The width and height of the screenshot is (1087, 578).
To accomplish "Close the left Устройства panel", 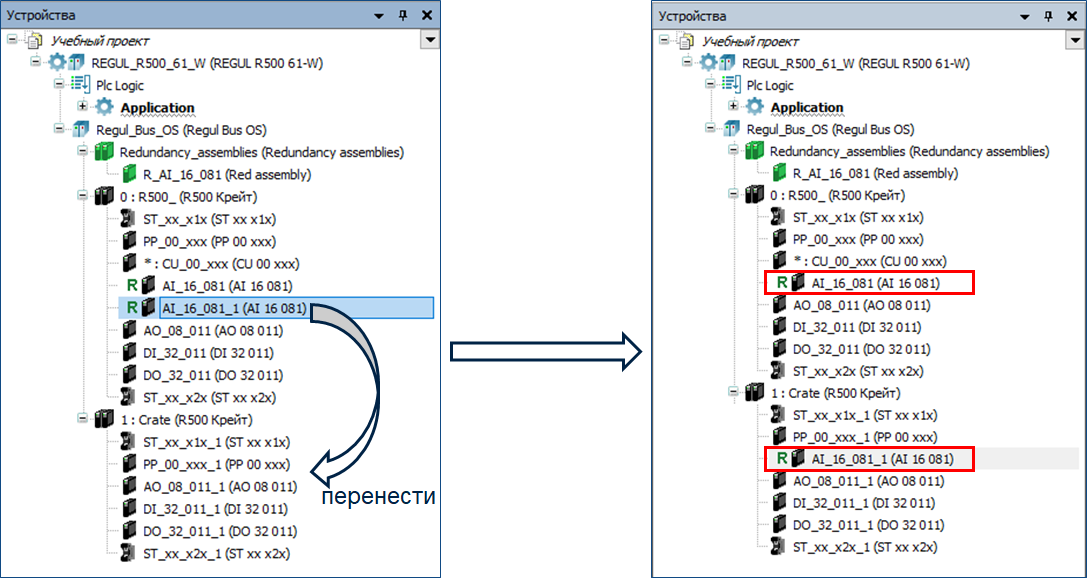I will 427,16.
